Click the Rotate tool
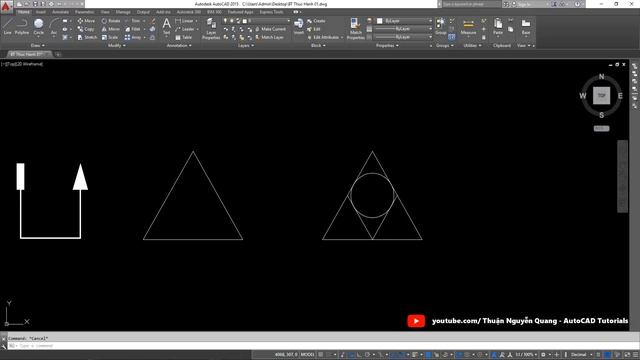The width and height of the screenshot is (640, 360). tap(111, 21)
